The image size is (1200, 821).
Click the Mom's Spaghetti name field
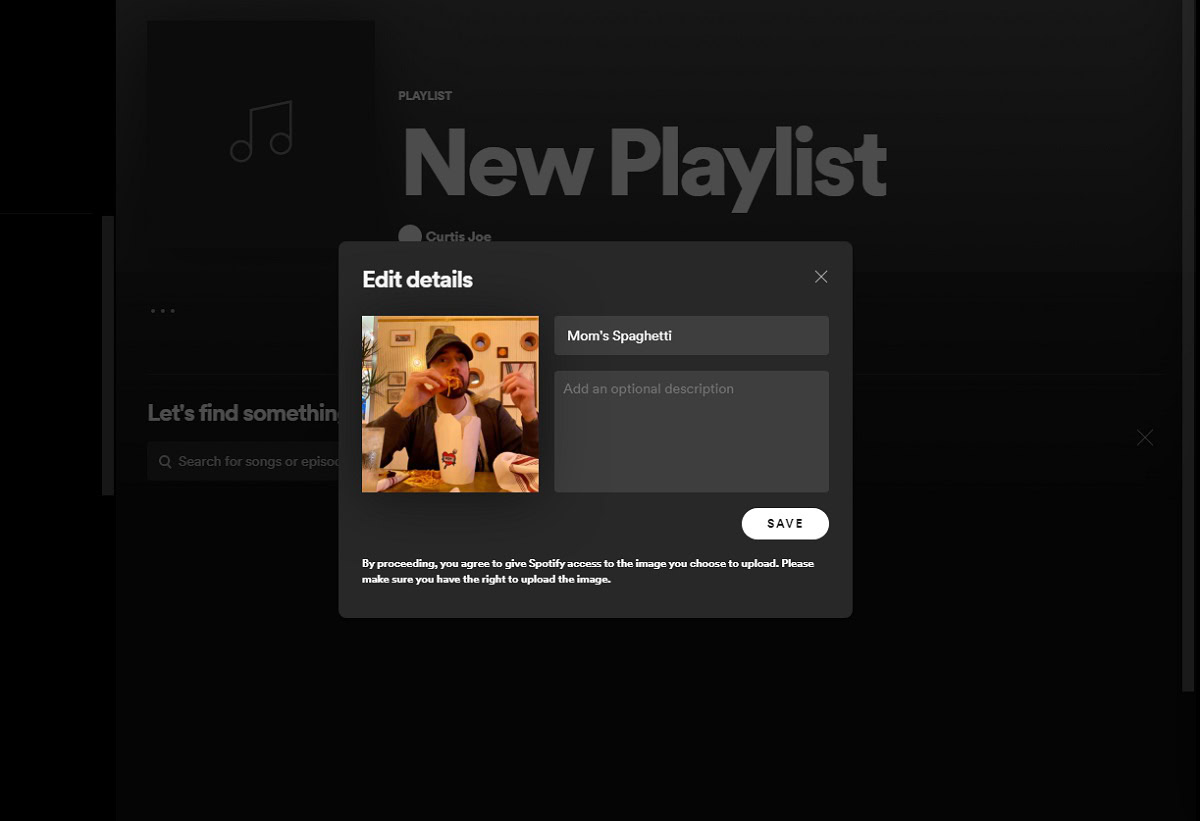click(691, 336)
